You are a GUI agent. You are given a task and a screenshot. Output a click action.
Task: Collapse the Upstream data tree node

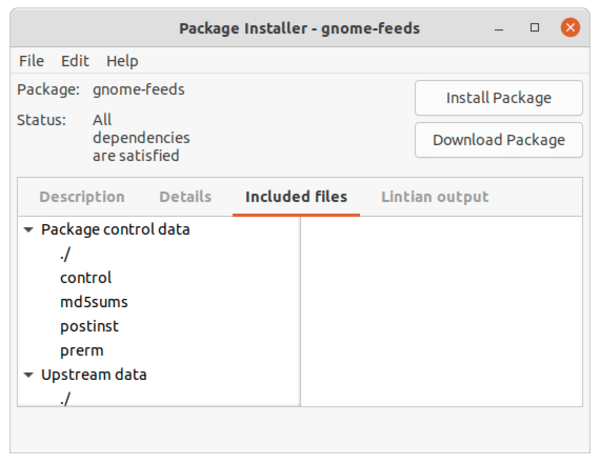28,375
